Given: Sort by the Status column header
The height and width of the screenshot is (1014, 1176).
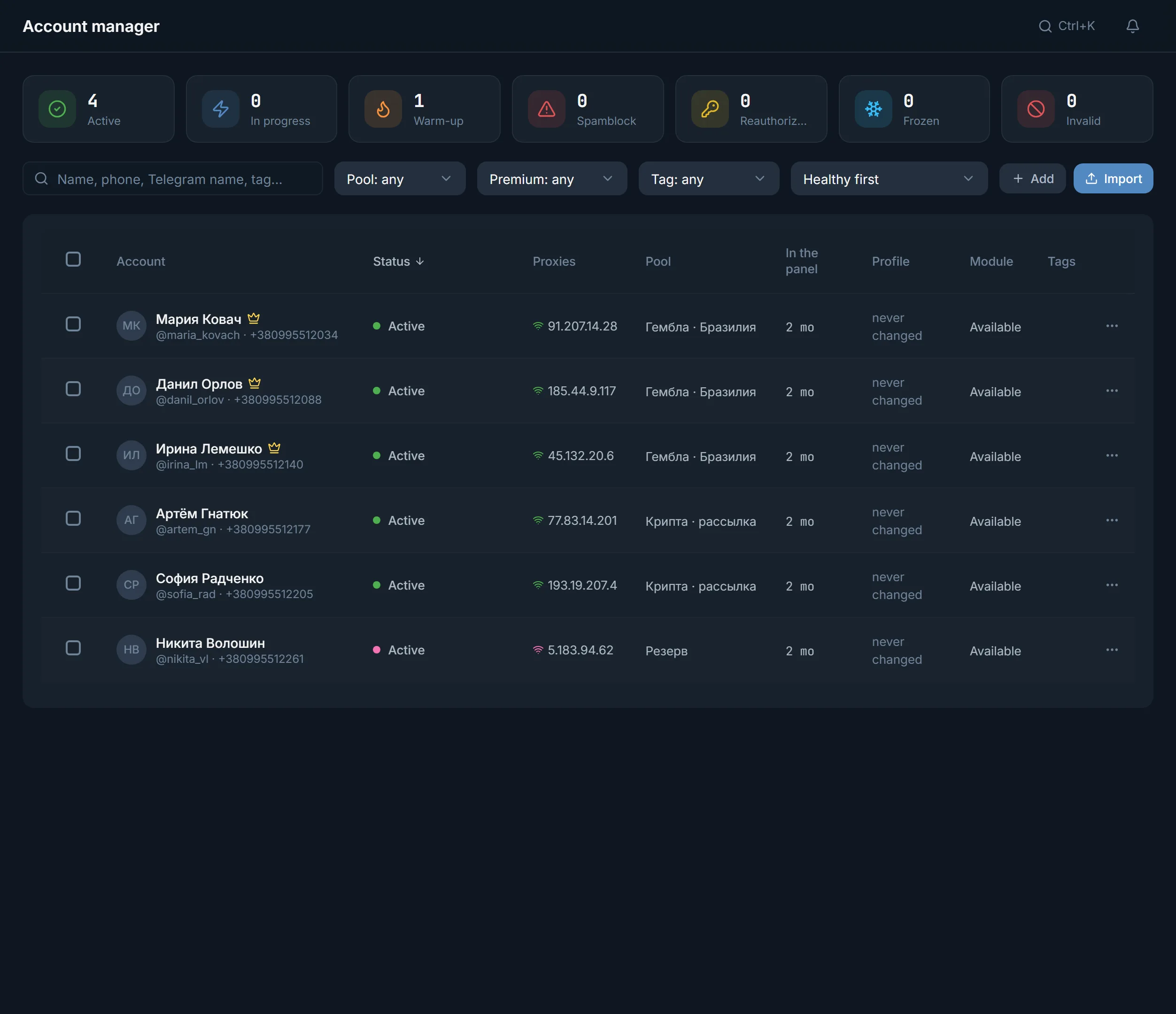Looking at the screenshot, I should coord(398,261).
